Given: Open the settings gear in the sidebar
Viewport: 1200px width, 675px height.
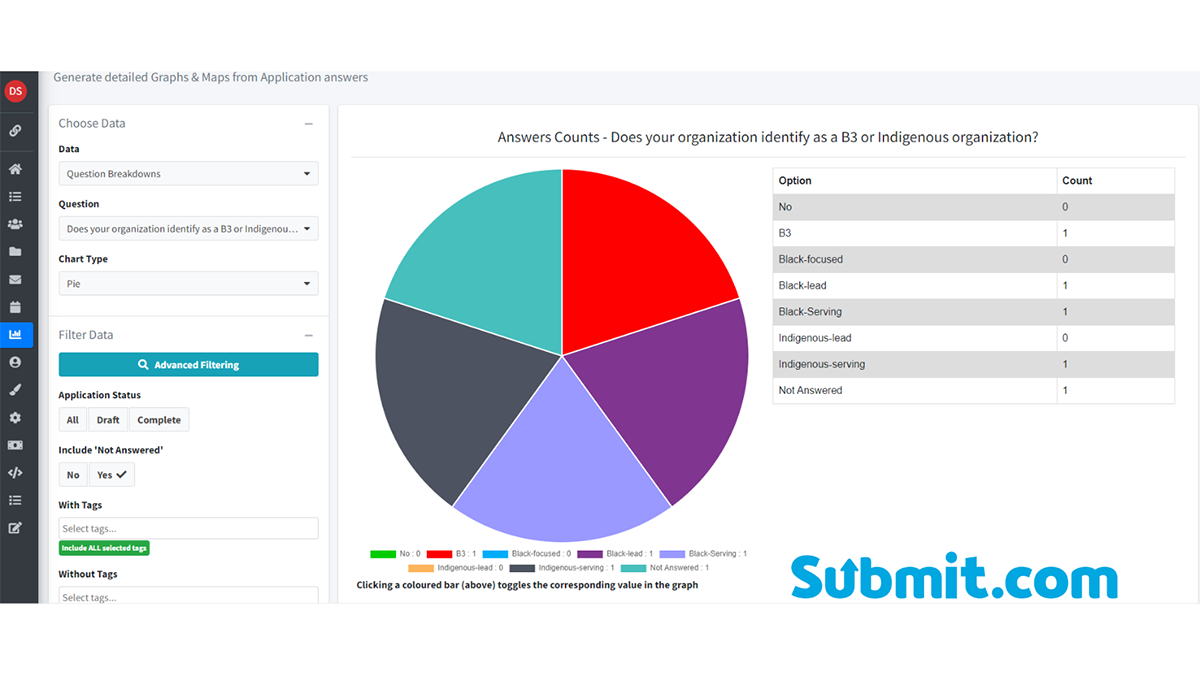Looking at the screenshot, I should coord(16,417).
